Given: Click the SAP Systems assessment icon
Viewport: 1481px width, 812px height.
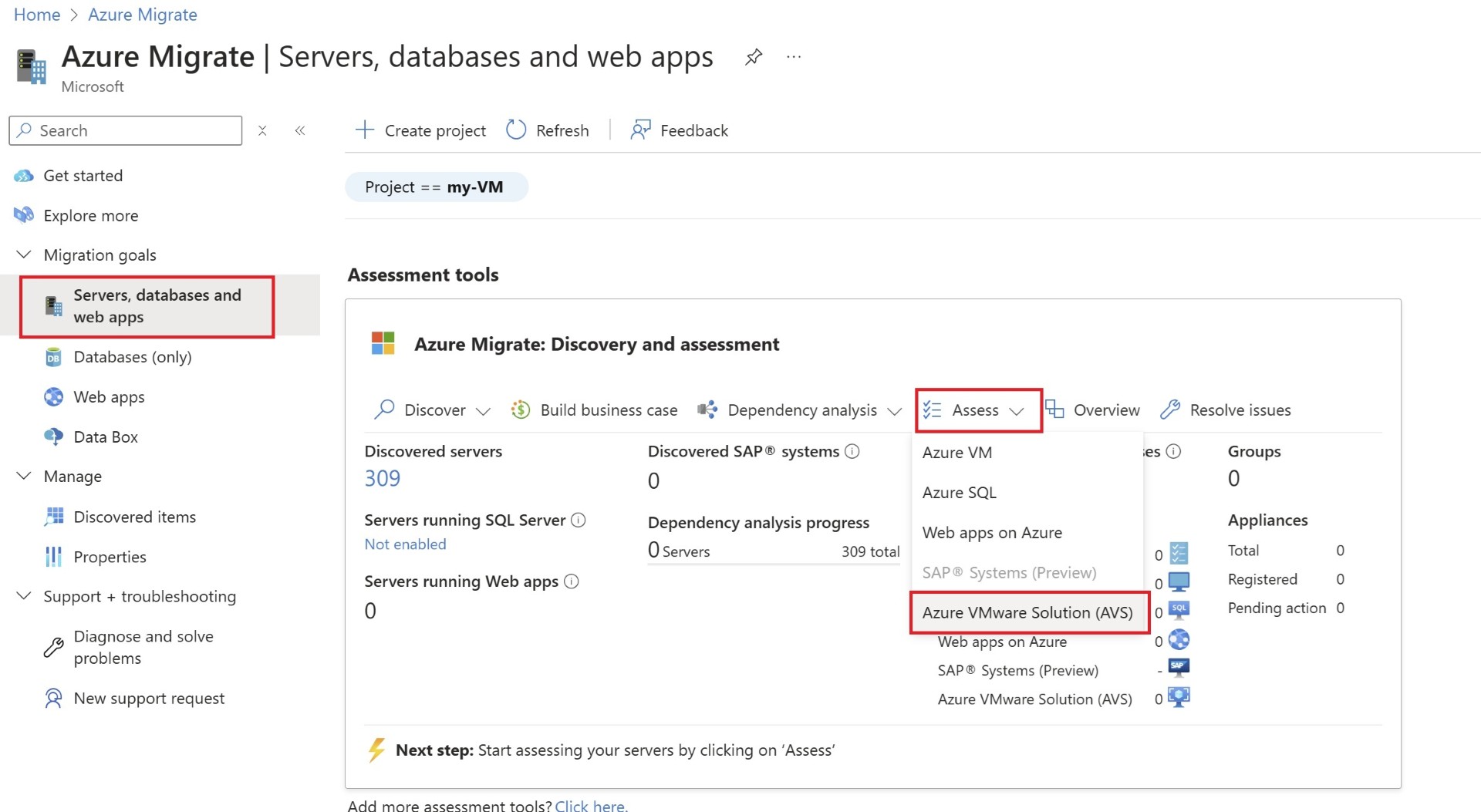Looking at the screenshot, I should (x=1179, y=668).
